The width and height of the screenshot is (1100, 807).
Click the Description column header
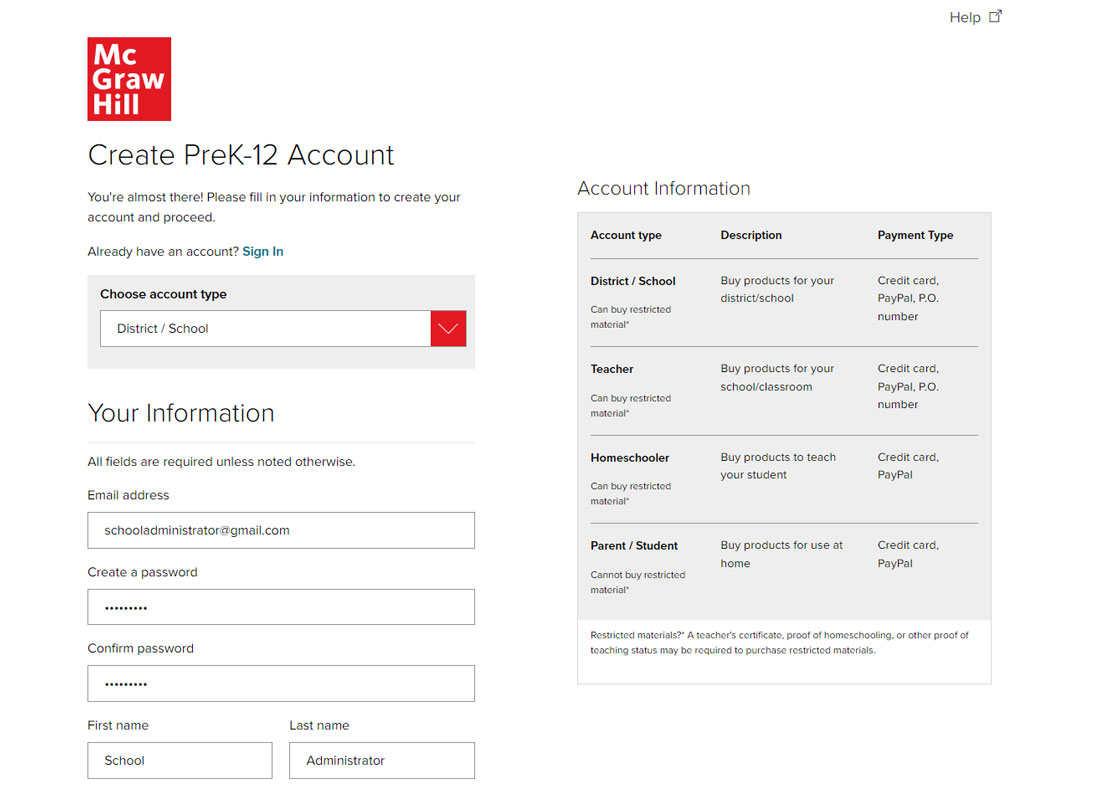click(x=751, y=235)
